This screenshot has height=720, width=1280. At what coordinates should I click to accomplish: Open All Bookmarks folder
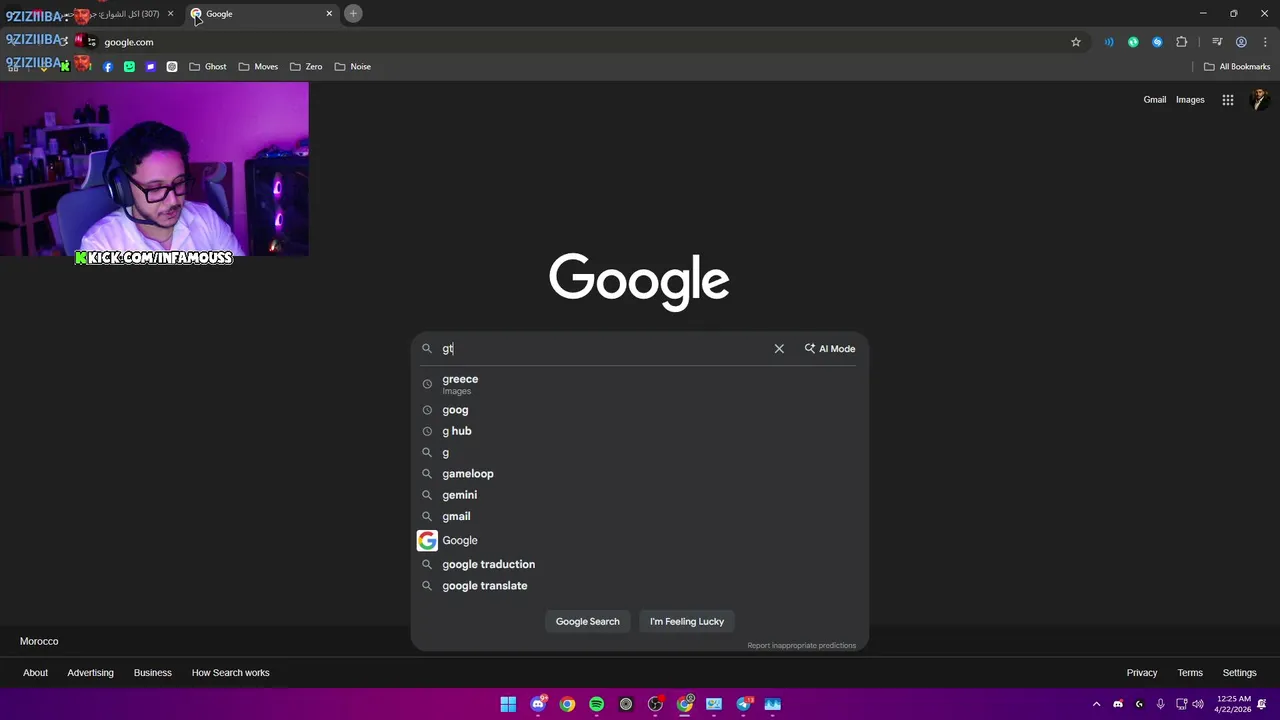pos(1237,66)
